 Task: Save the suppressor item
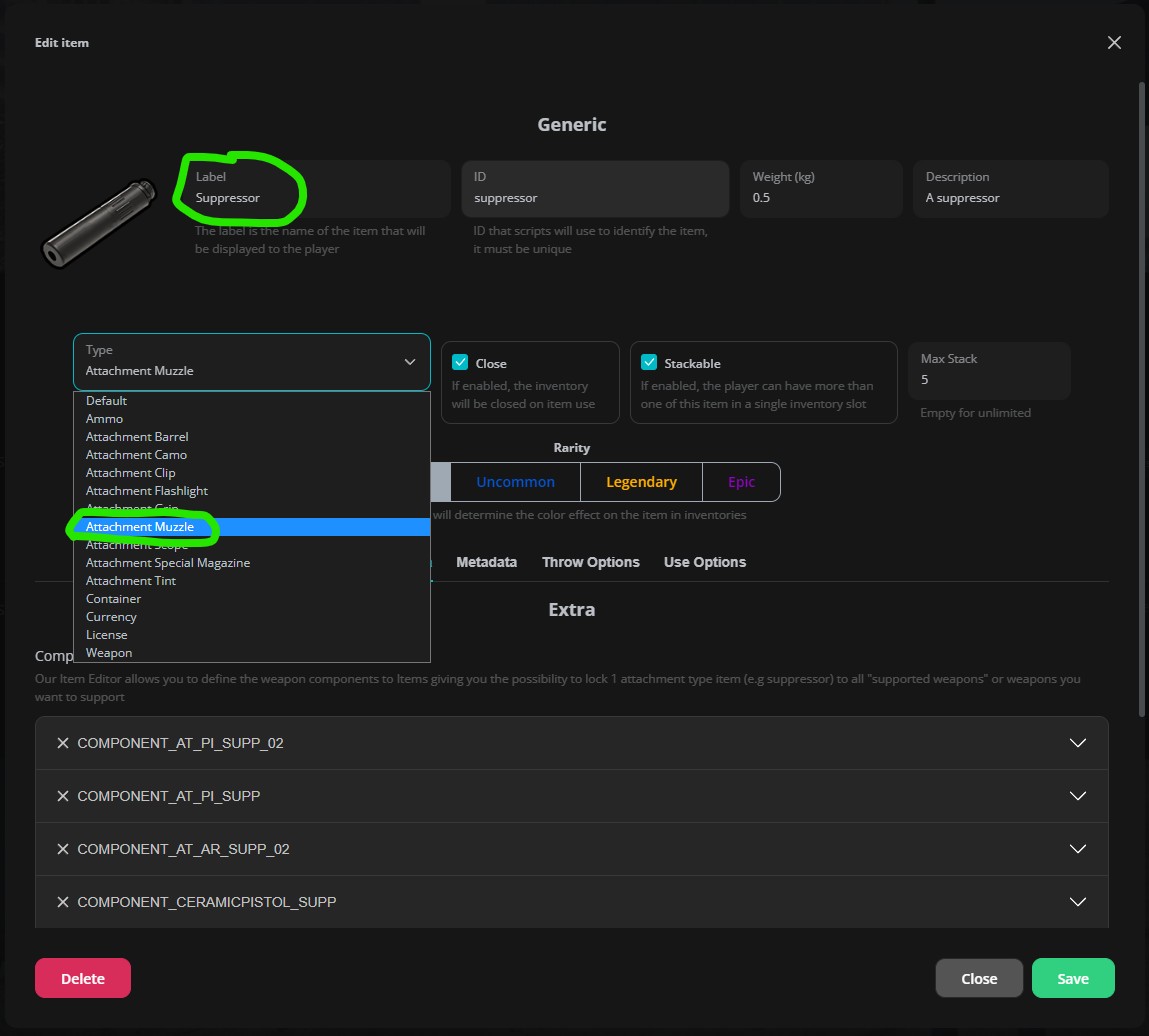[1073, 978]
